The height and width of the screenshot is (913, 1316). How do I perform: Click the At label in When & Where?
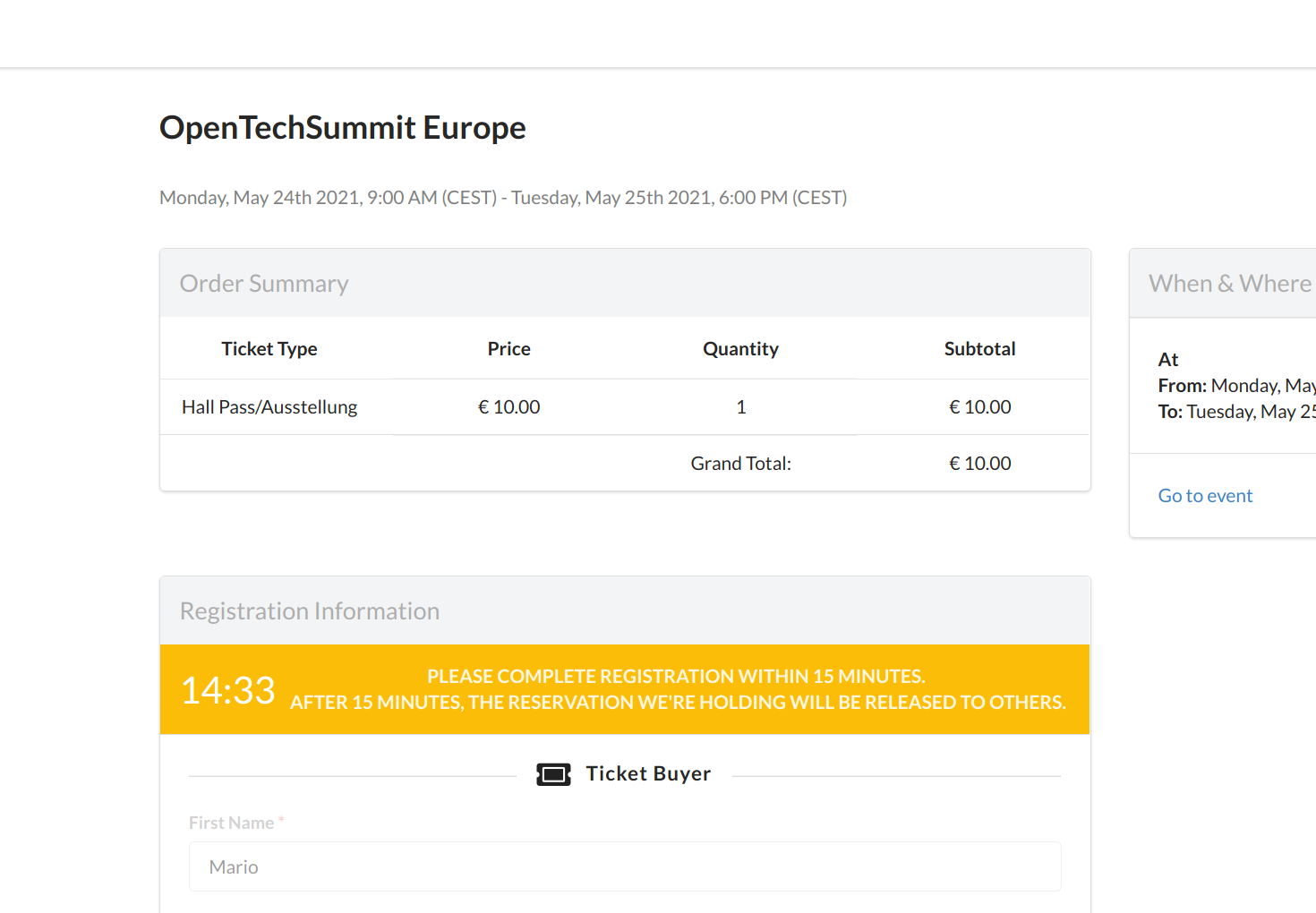(1168, 360)
